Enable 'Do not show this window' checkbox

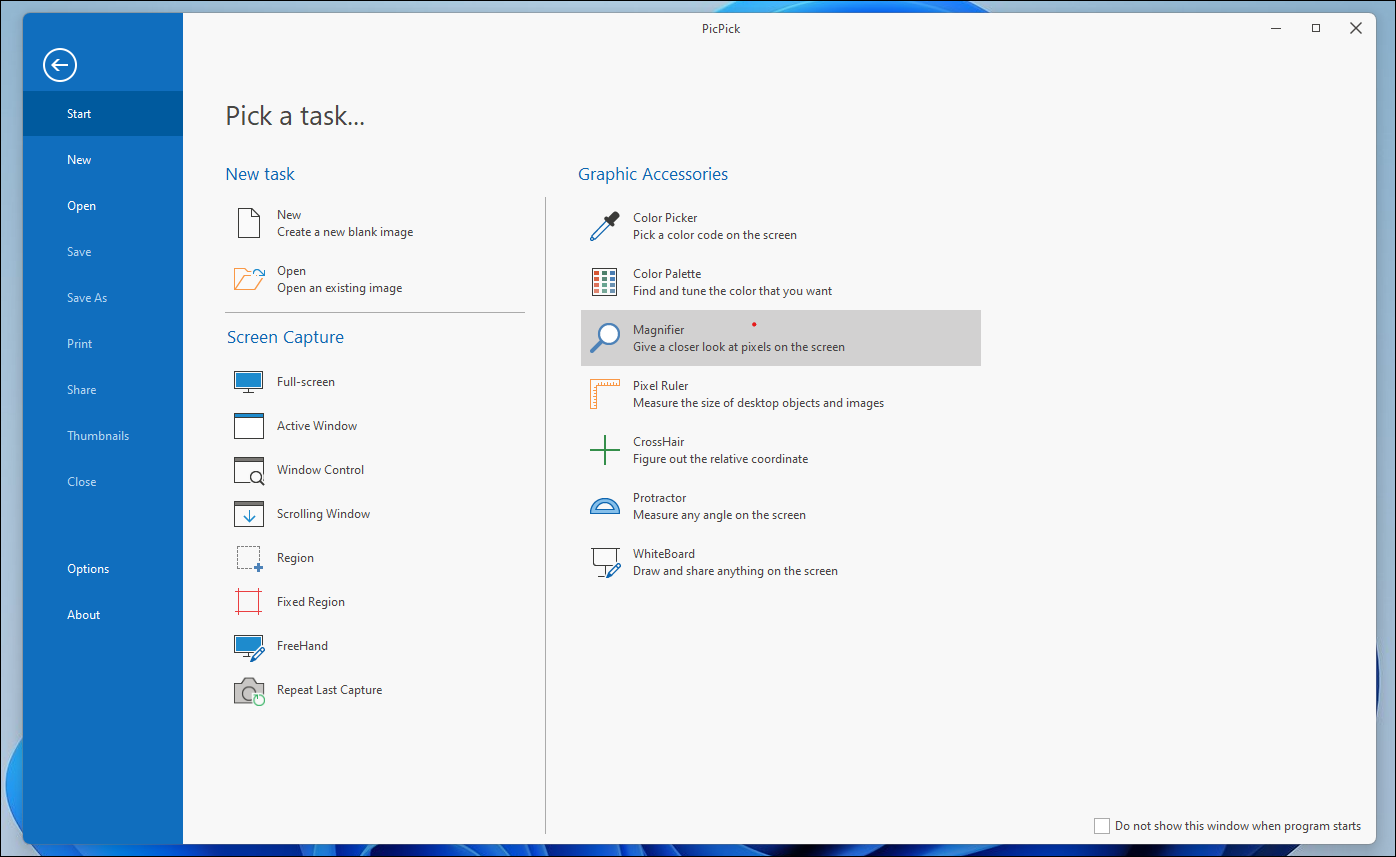pos(1102,826)
